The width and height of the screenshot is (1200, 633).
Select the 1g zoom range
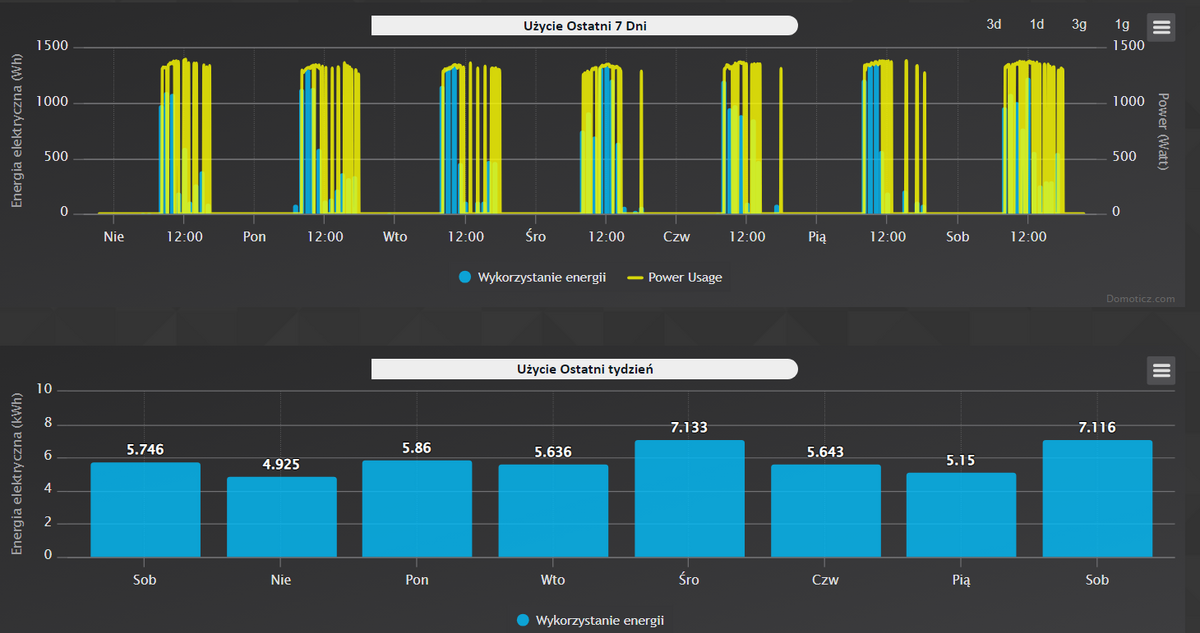tap(1122, 25)
